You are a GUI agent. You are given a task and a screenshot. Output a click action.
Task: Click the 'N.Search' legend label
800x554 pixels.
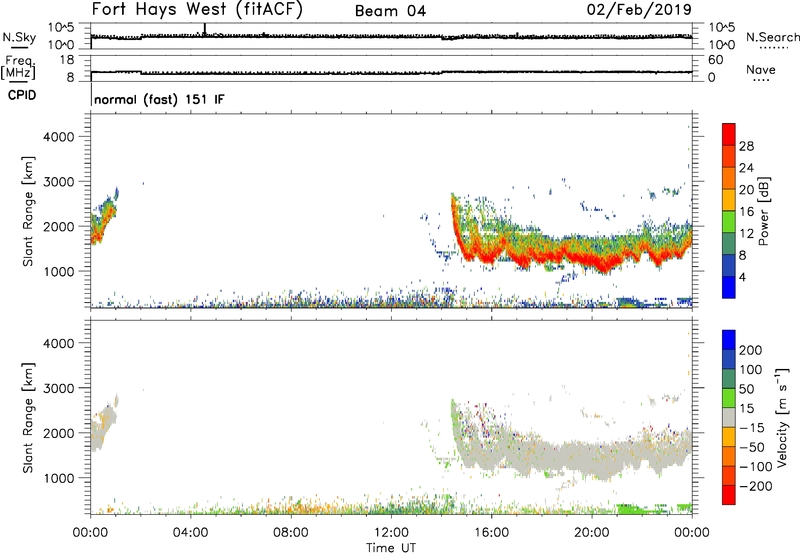click(x=772, y=37)
